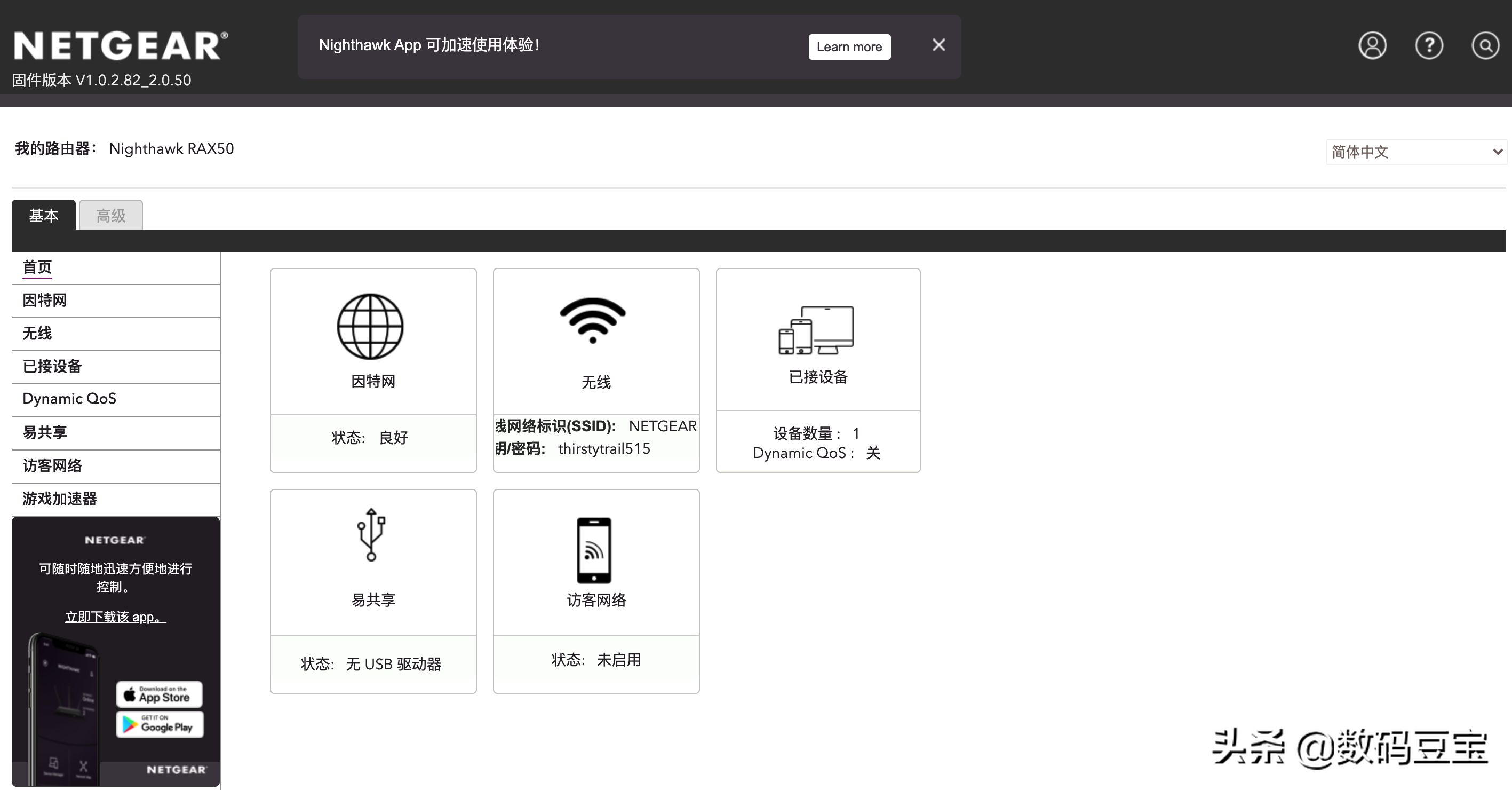Click the 状态: 良好 status text
Screen dimensions: 1512x790
370,438
